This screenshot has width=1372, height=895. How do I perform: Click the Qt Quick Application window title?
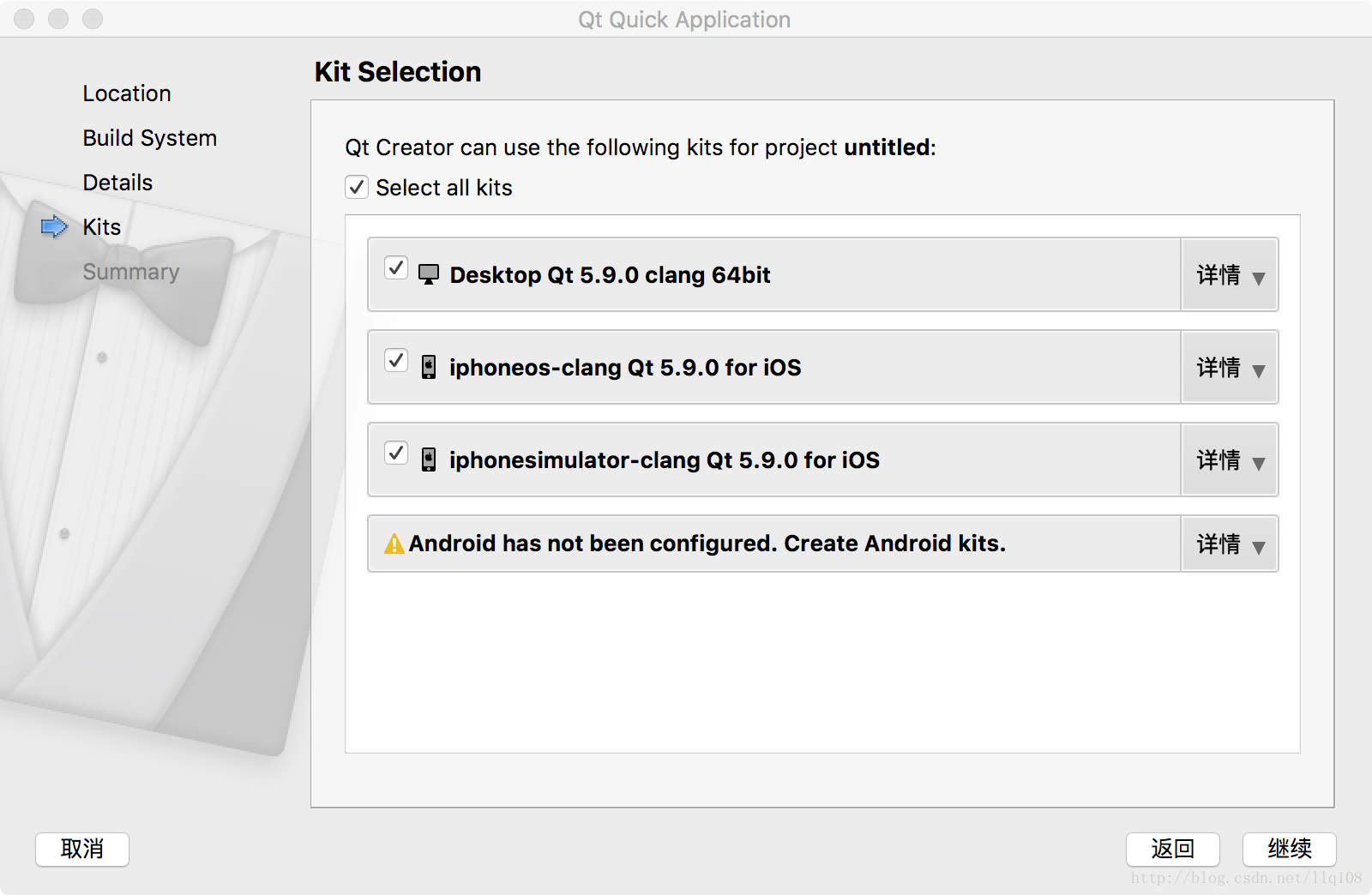(684, 20)
